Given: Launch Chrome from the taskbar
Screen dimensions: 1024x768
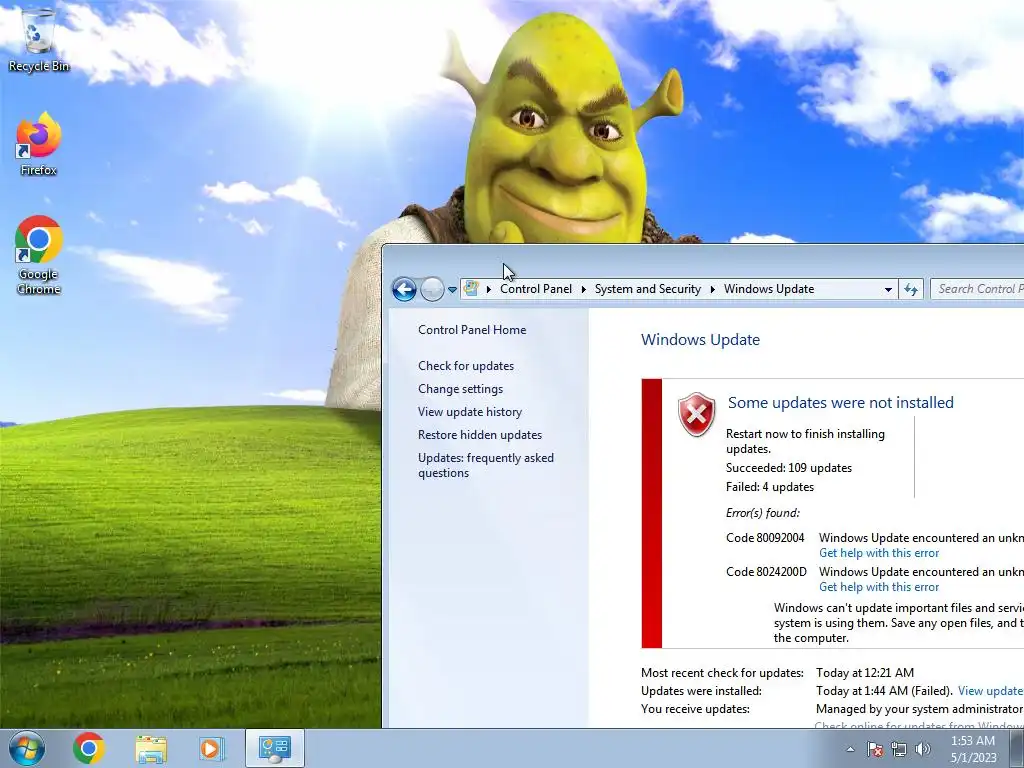Looking at the screenshot, I should click(x=89, y=748).
